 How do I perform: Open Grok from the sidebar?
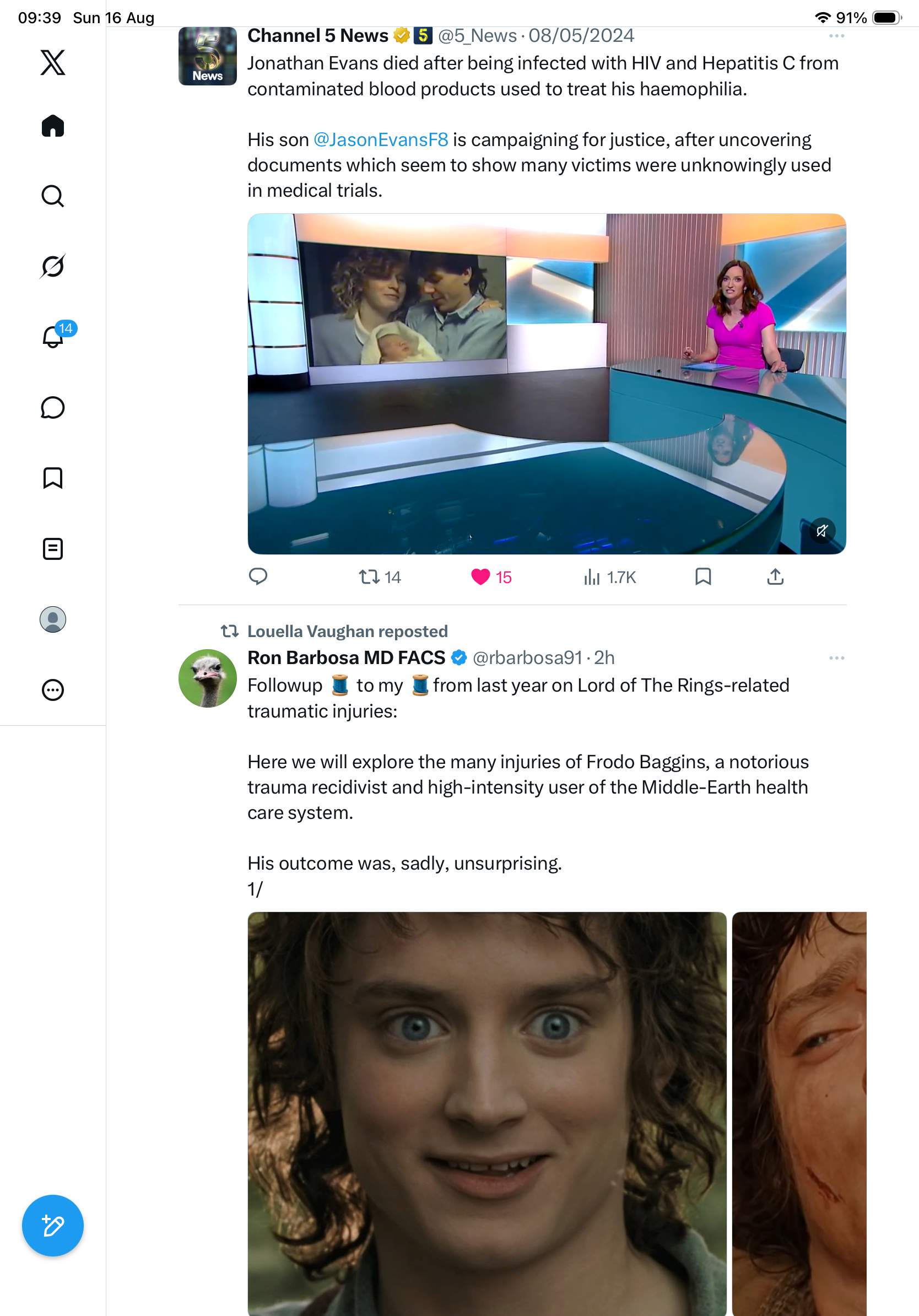(53, 266)
